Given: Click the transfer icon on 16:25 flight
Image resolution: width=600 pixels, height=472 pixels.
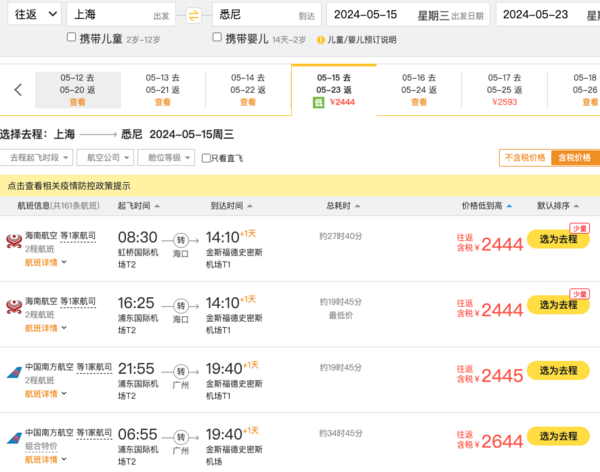Looking at the screenshot, I should [181, 306].
